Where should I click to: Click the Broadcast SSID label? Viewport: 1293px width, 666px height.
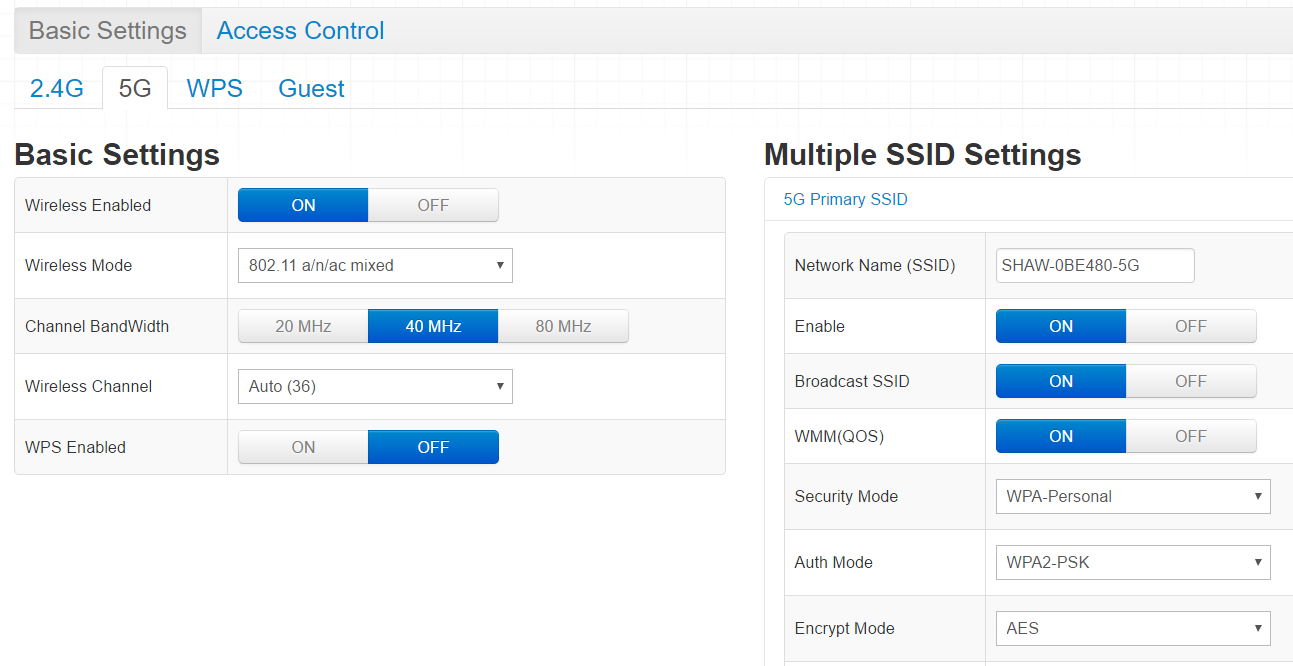[x=852, y=381]
